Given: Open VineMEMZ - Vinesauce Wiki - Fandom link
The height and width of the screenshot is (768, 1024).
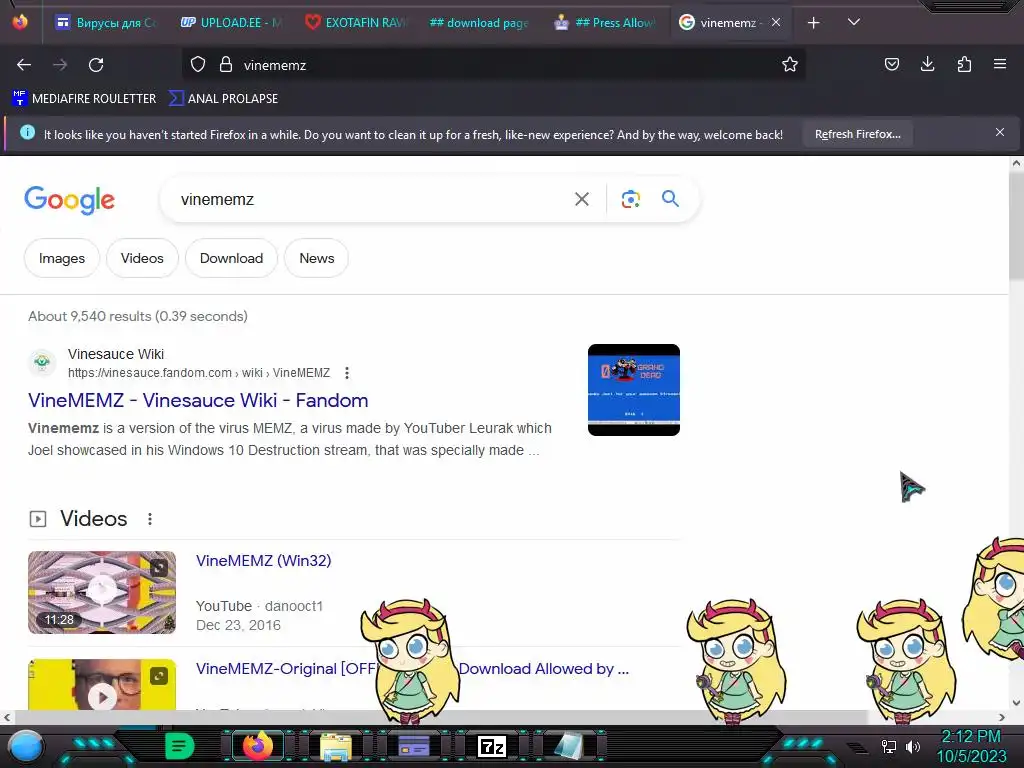Looking at the screenshot, I should [198, 400].
